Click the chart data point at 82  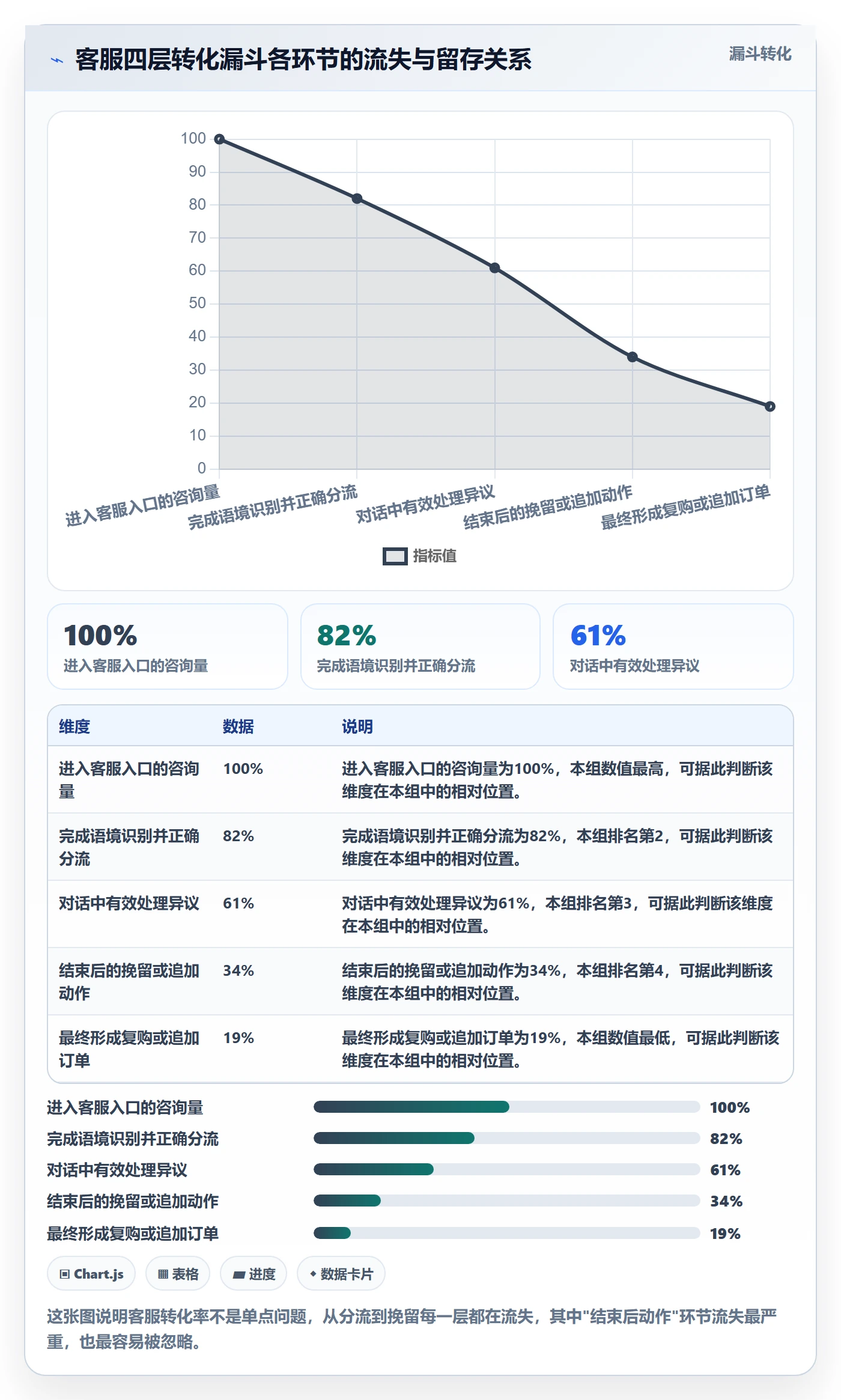coord(357,199)
